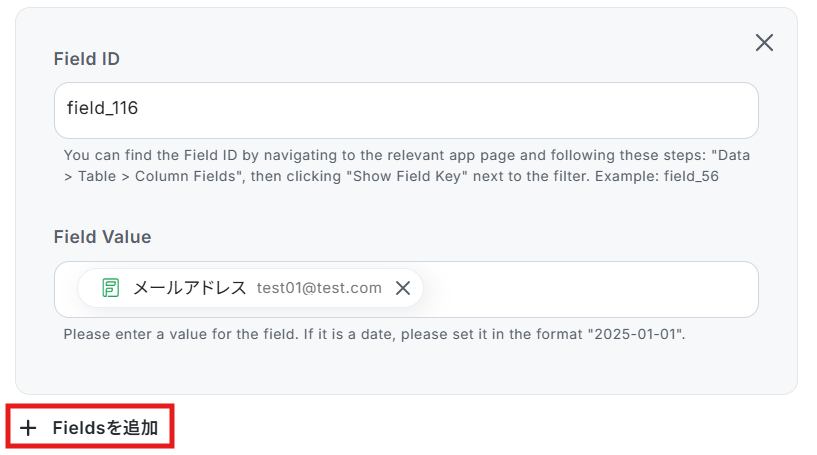Remove the メールアドレス chip with its X
This screenshot has width=817, height=455.
pyautogui.click(x=403, y=288)
